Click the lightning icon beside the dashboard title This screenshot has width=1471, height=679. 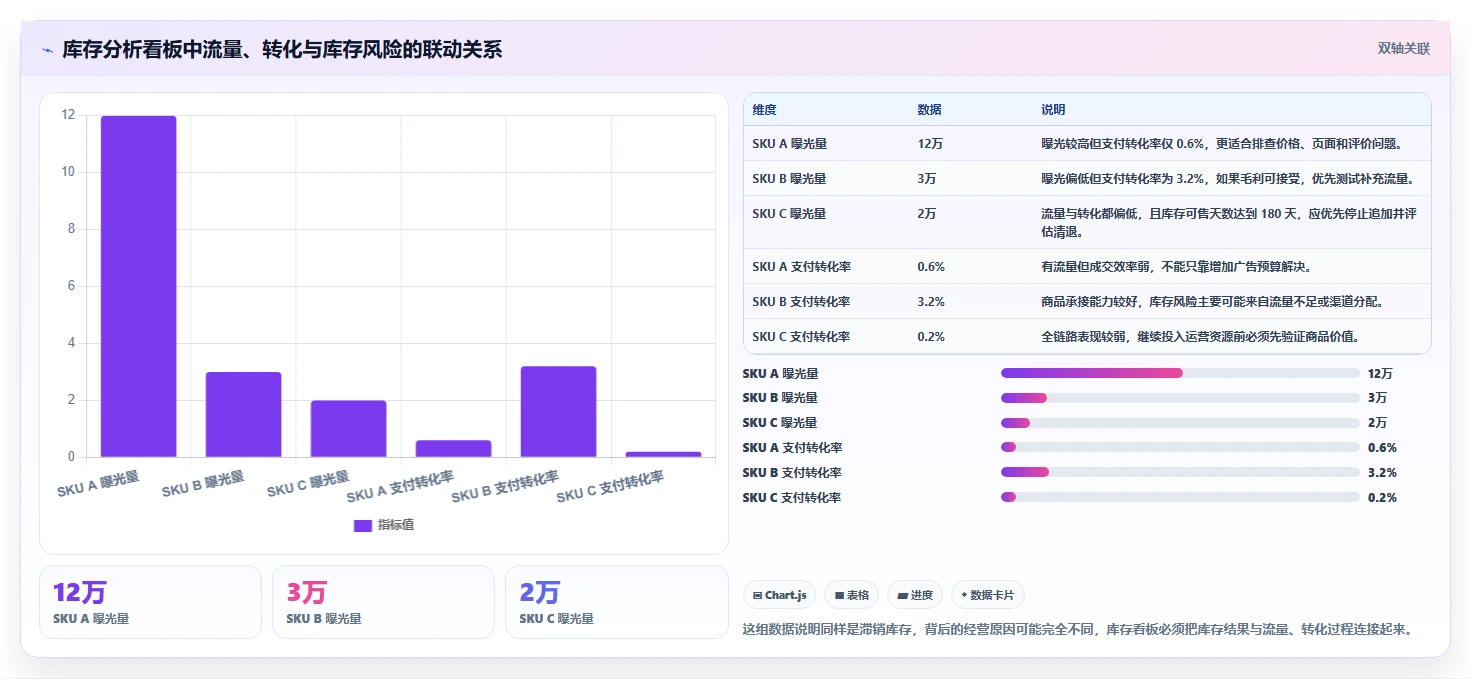[47, 49]
